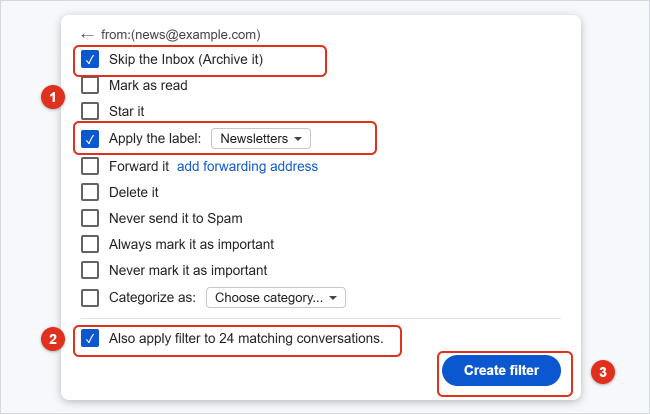Tick the Star it checkbox
This screenshot has height=414, width=650.
(90, 111)
